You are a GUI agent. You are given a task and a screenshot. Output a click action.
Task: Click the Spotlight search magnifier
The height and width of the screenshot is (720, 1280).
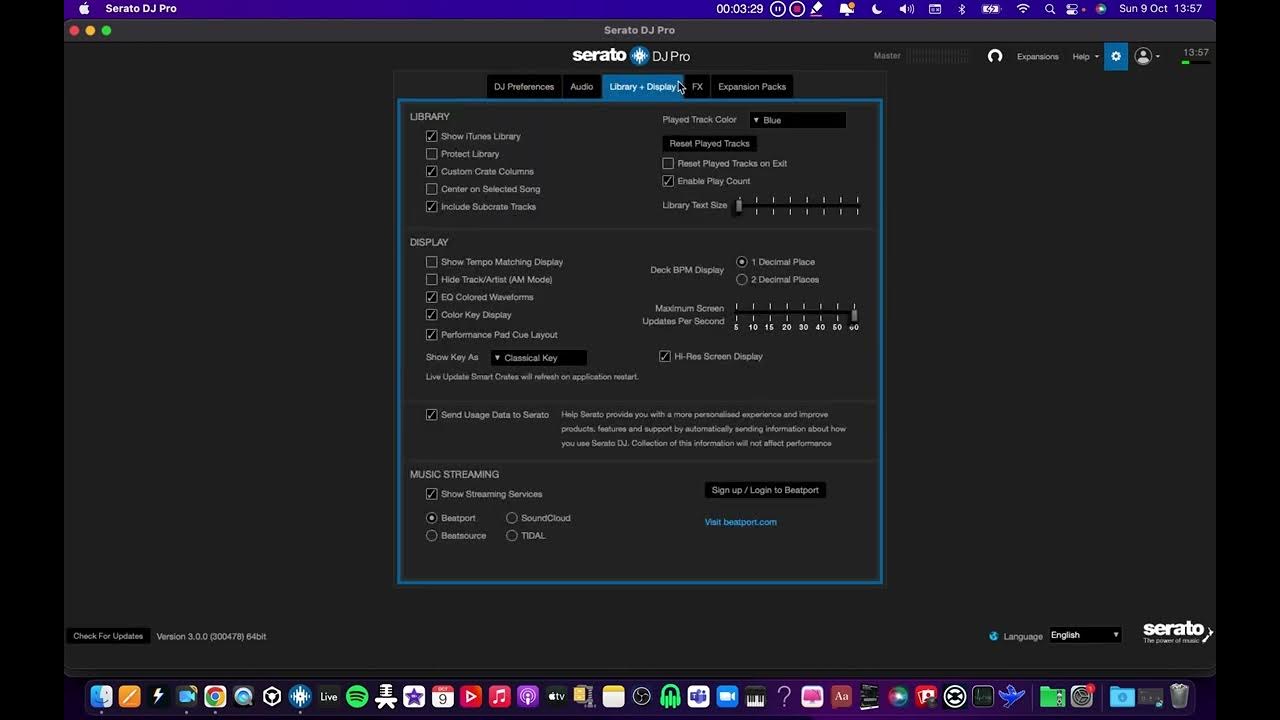point(1050,9)
